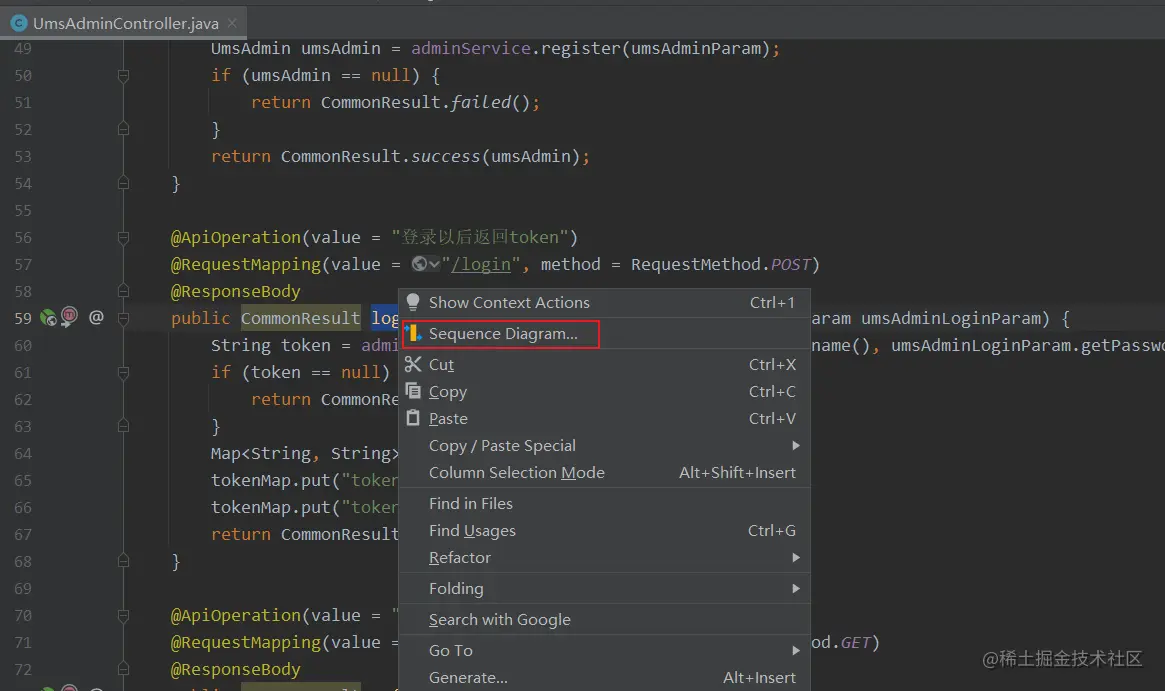Click the success(umsAdmin) call on line 53
This screenshot has width=1165, height=691.
[496, 156]
